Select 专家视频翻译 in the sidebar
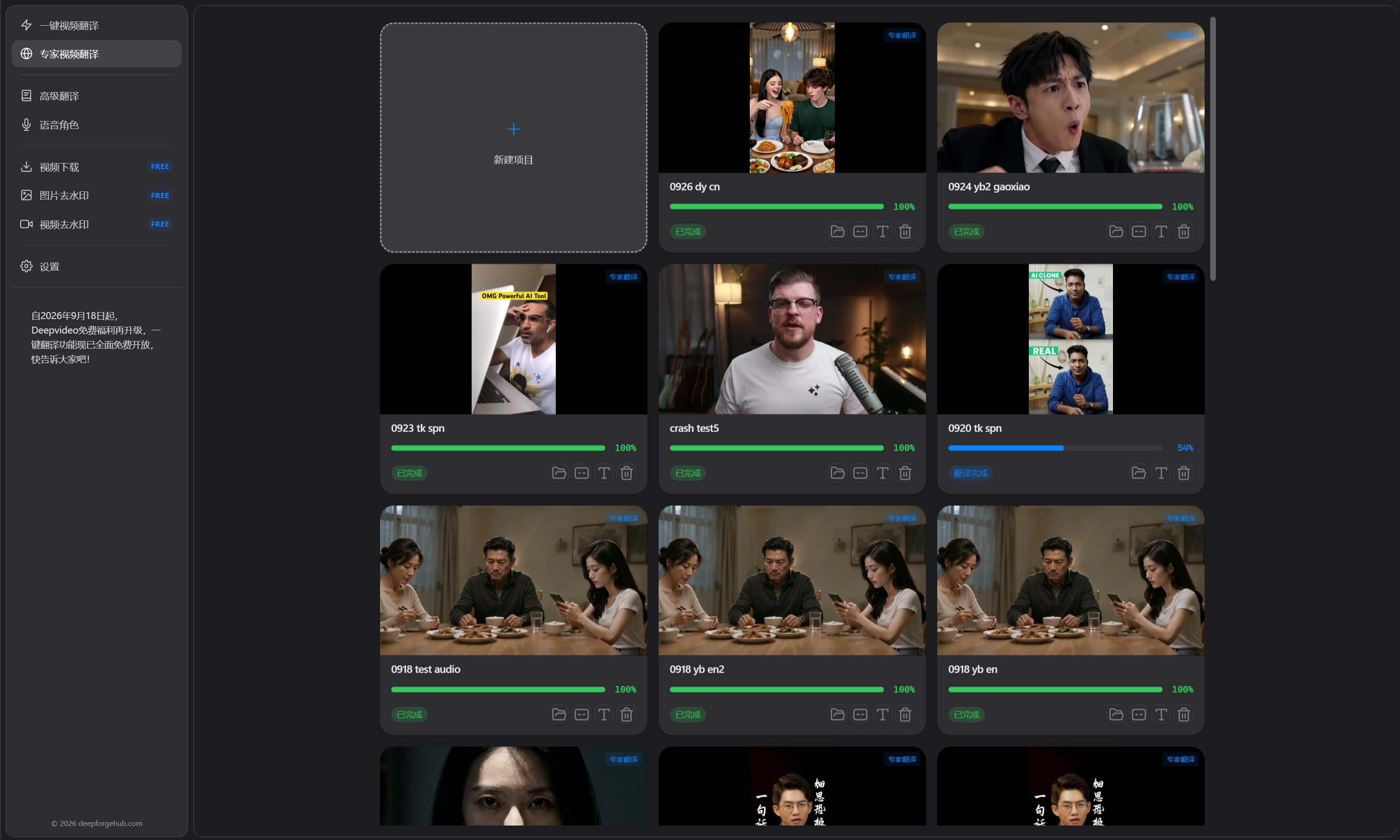Image resolution: width=1400 pixels, height=840 pixels. (x=96, y=54)
